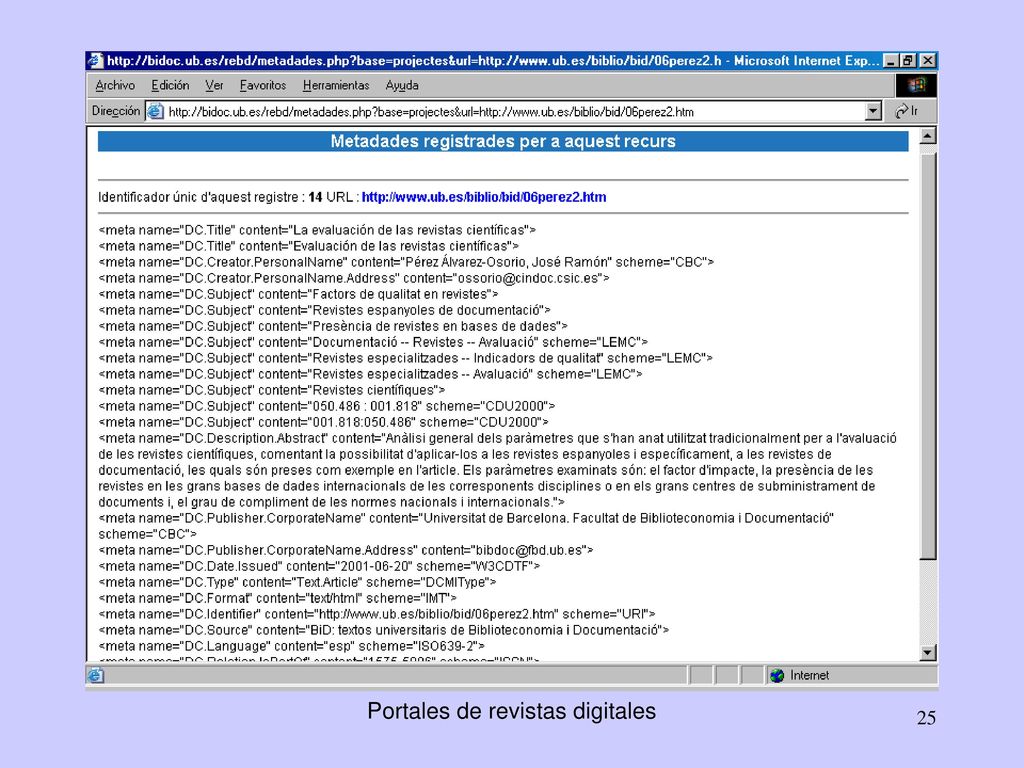
Task: Click the DC.Publisher.CorporateName Universitat de Barcelona line
Action: click(466, 526)
